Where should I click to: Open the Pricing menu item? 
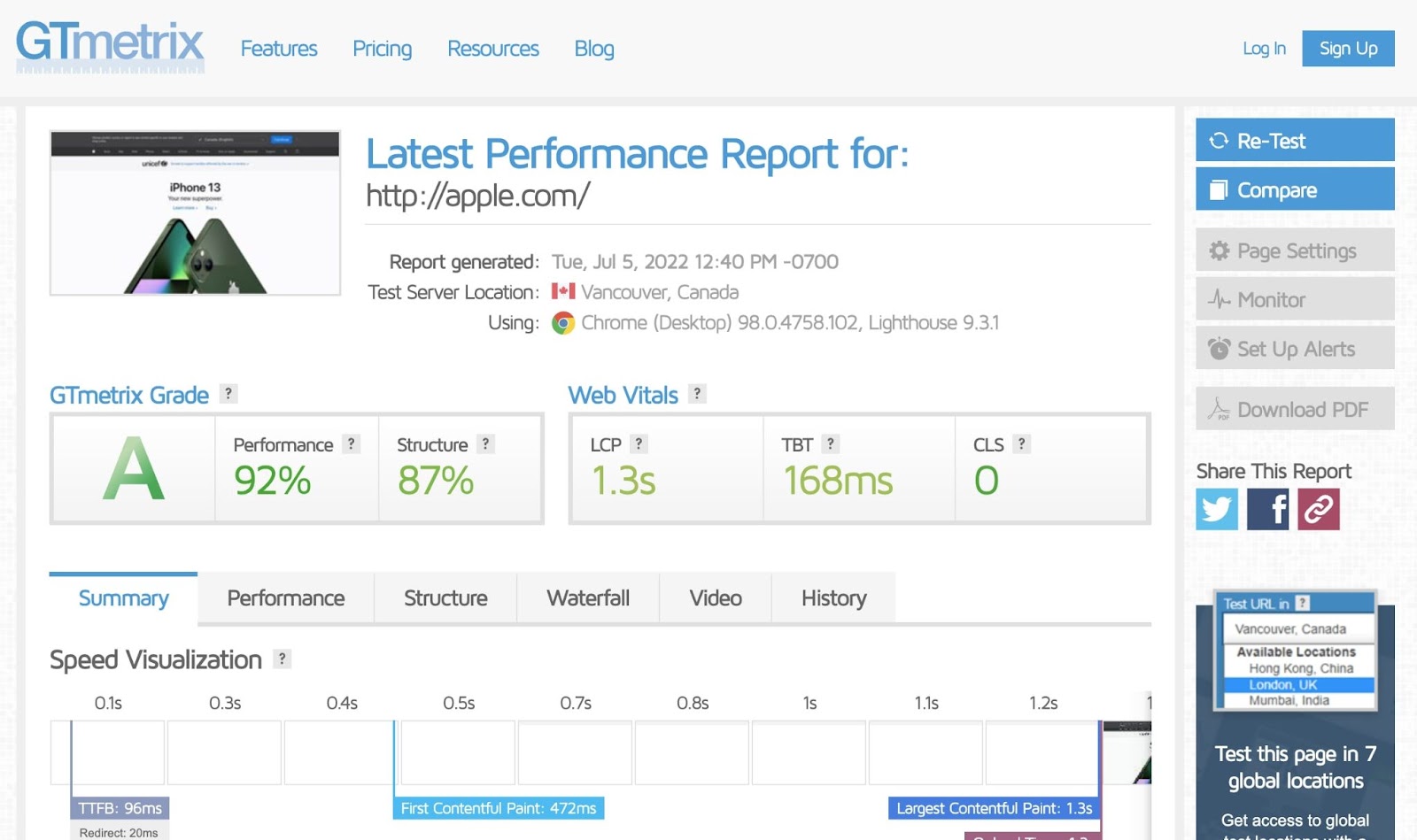382,49
